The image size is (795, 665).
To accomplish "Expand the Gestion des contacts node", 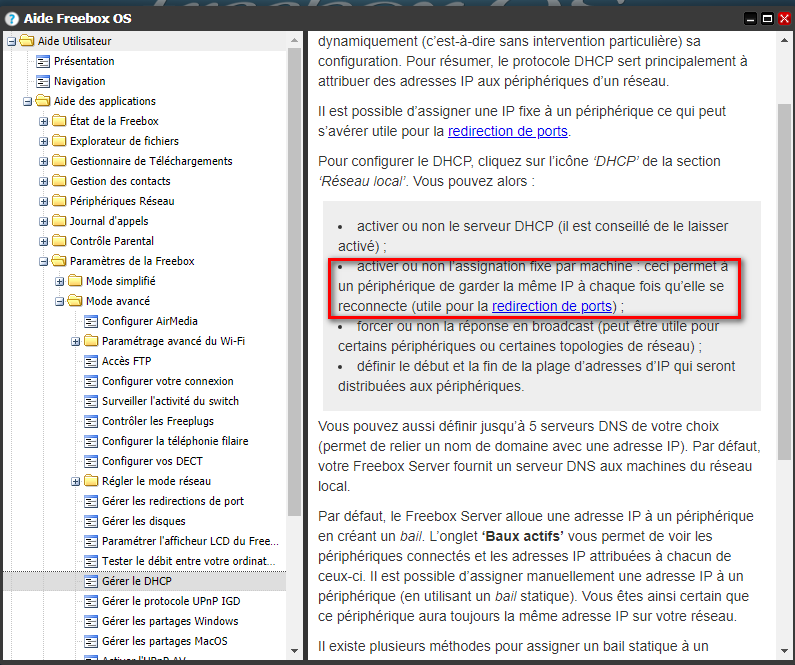I will click(x=44, y=182).
